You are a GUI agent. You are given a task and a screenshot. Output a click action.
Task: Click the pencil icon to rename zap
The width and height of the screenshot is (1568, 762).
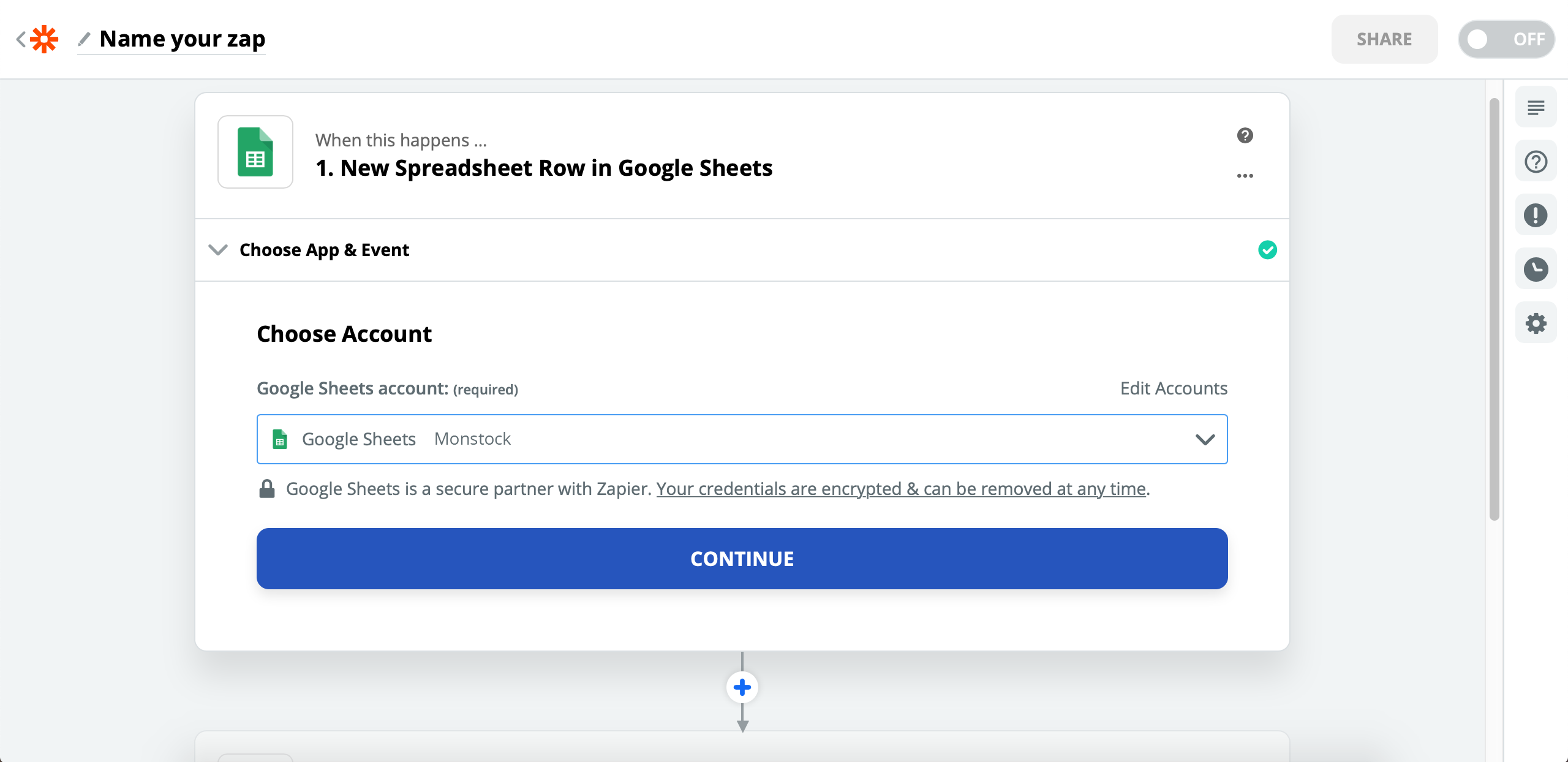pos(85,39)
